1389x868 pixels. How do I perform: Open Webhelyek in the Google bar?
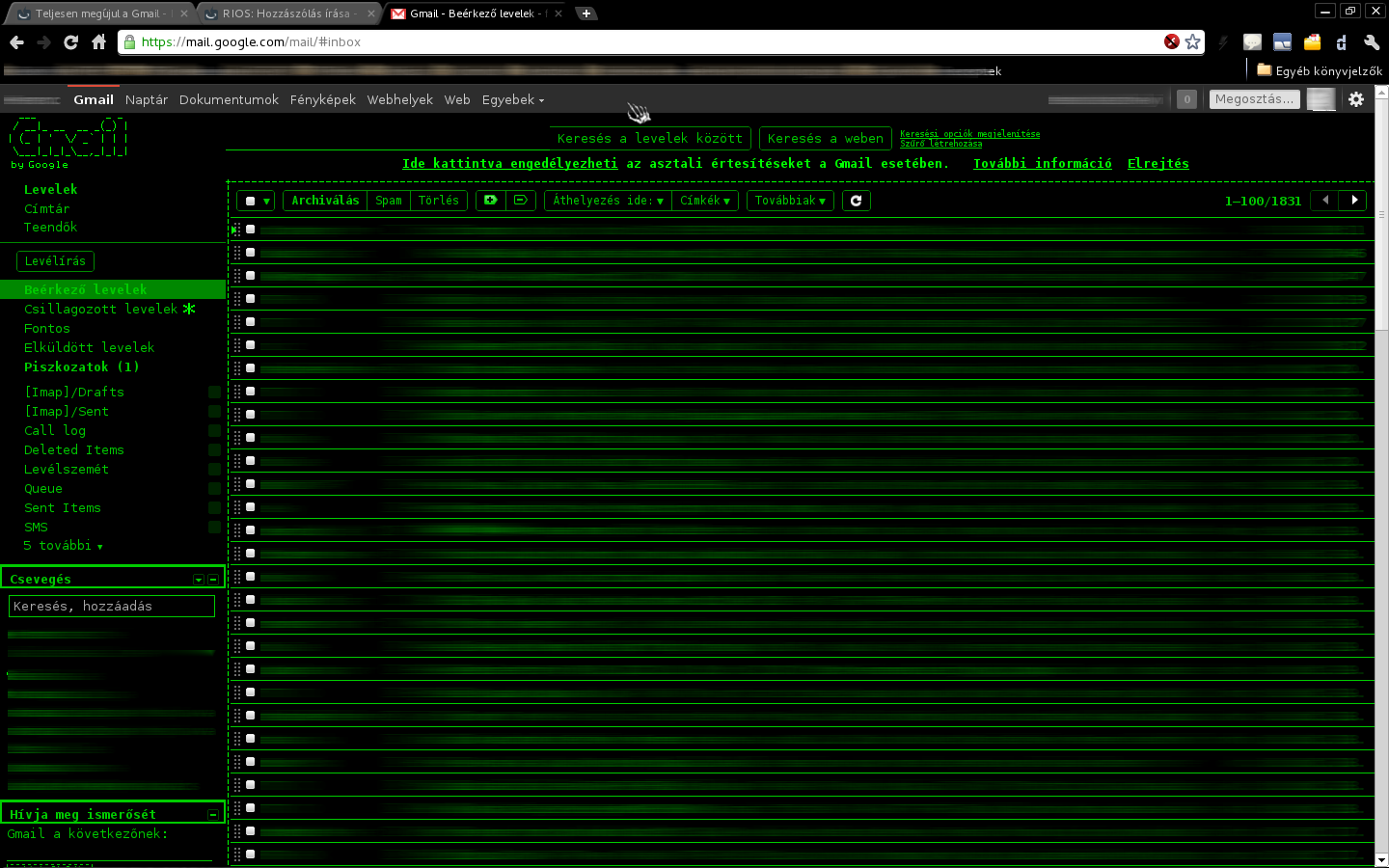400,99
